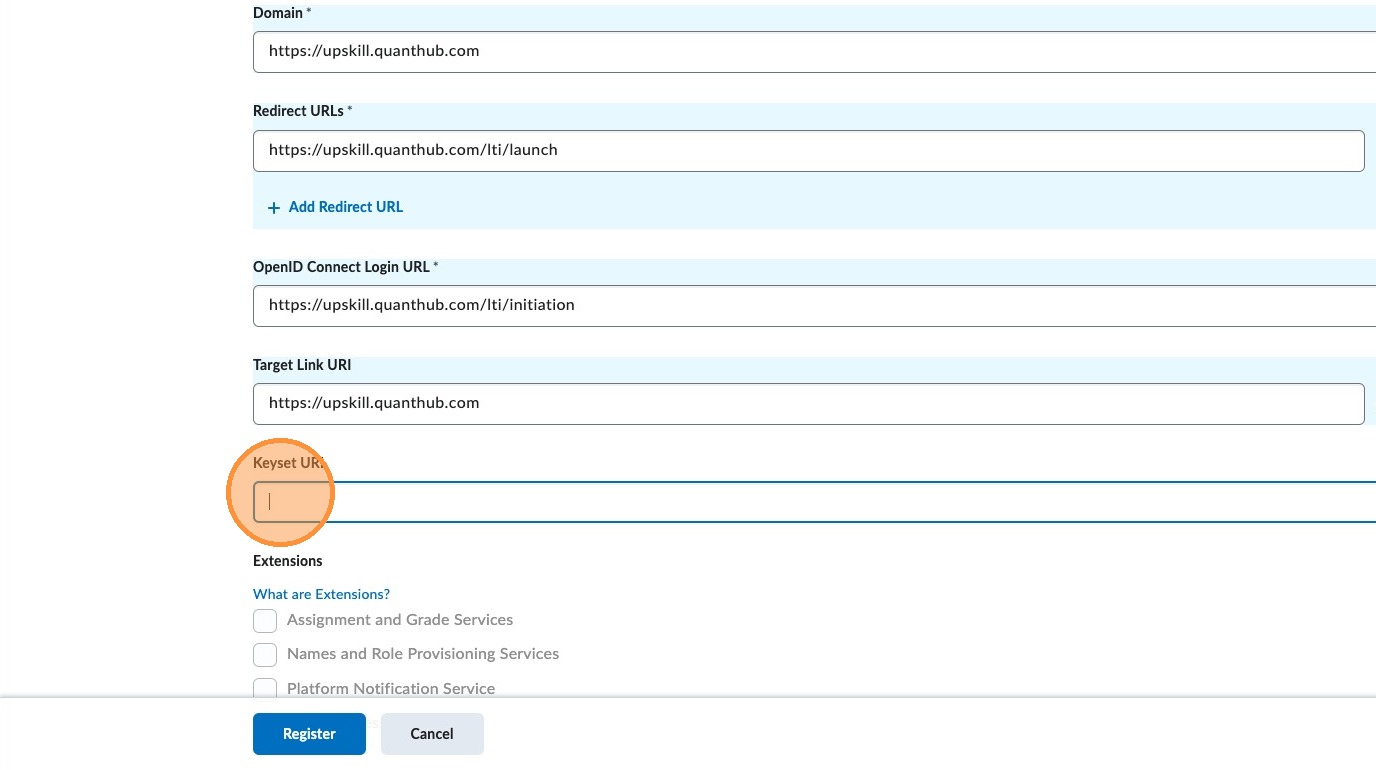Select the OpenID Connect Login URL field
1376x770 pixels.
[x=810, y=306]
